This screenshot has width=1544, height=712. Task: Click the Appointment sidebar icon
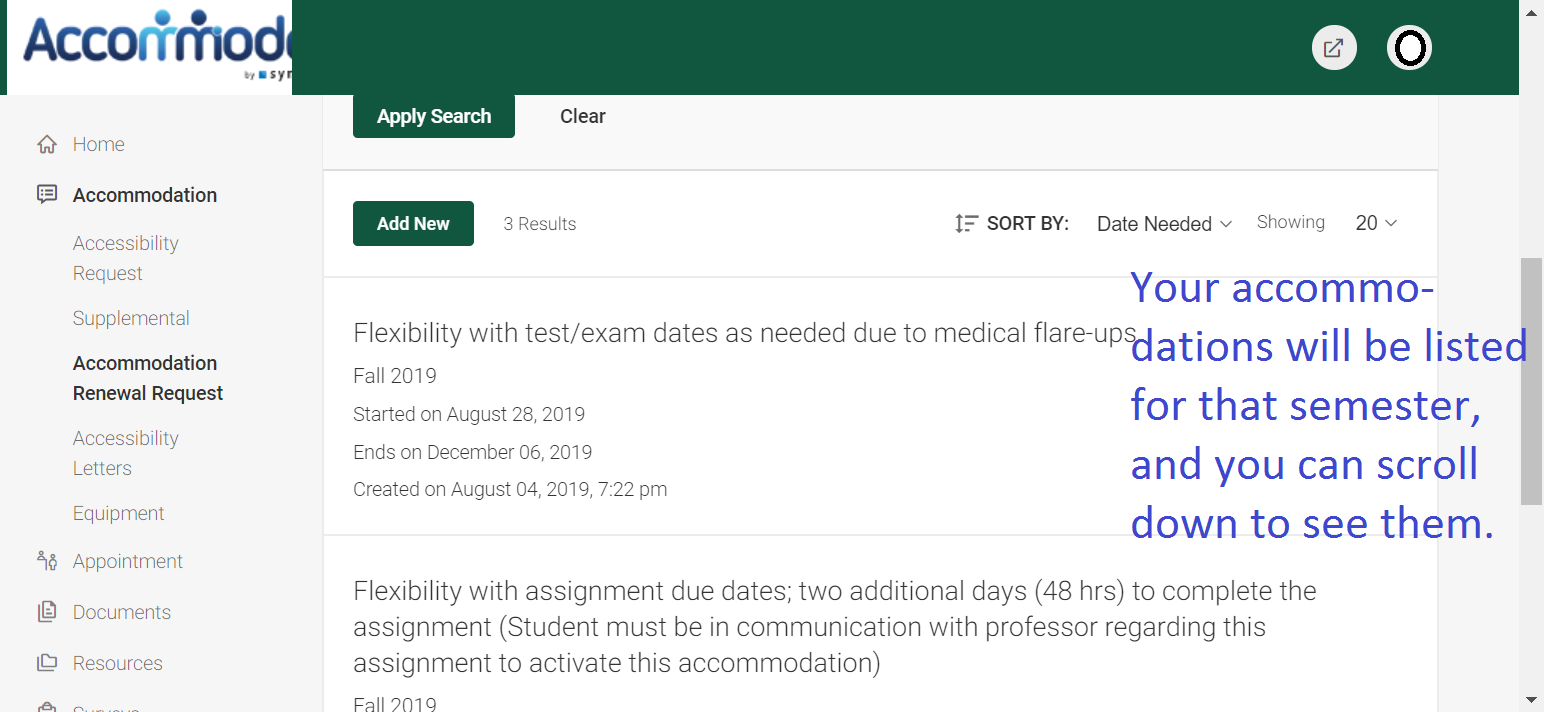[x=47, y=561]
